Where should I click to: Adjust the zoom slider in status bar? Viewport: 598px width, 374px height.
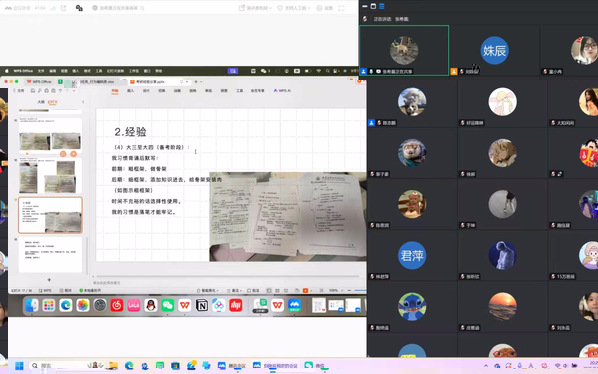click(360, 291)
